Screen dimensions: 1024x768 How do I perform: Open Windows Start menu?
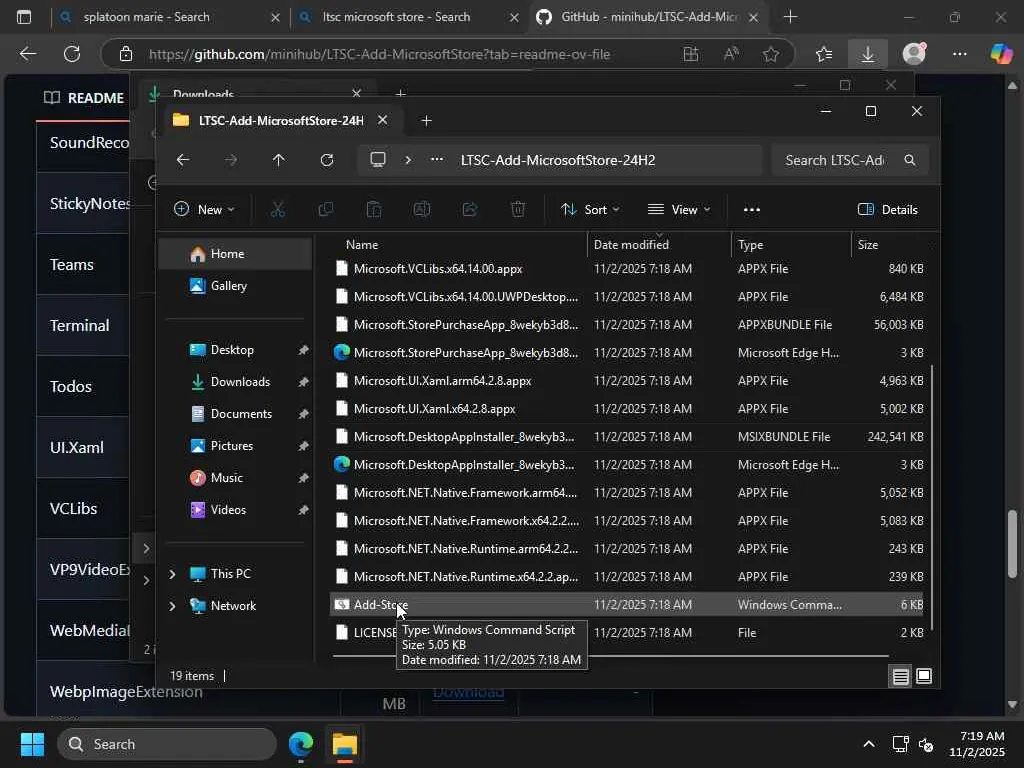point(32,744)
